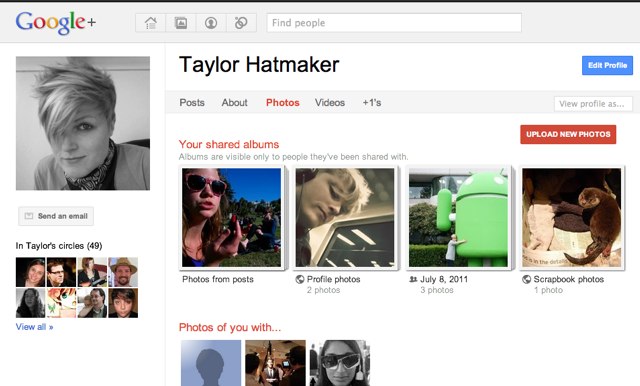Screen dimensions: 640x386
Task: Click the Google+ logo
Action: 56,22
